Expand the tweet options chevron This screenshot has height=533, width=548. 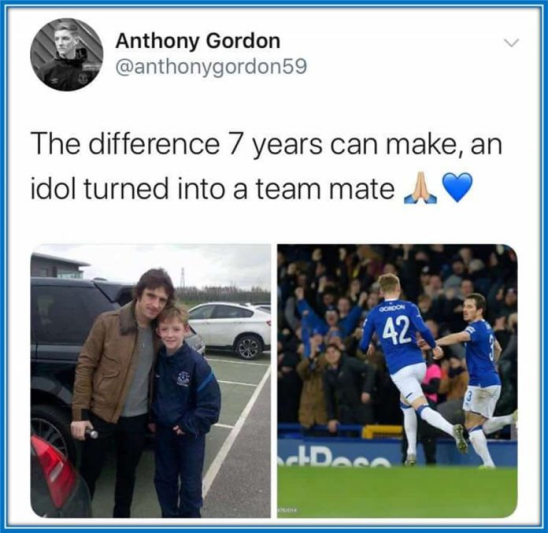coord(511,43)
